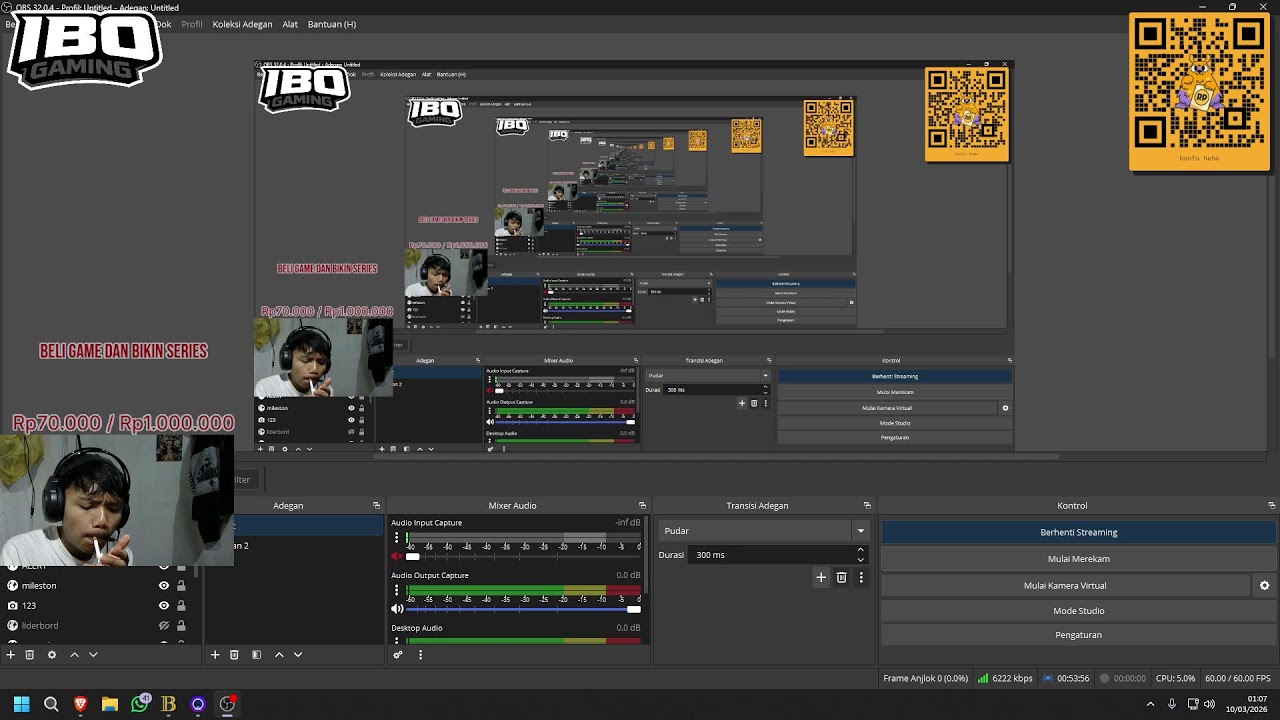The image size is (1280, 720).
Task: Add a new source with the plus icon
Action: (10, 654)
